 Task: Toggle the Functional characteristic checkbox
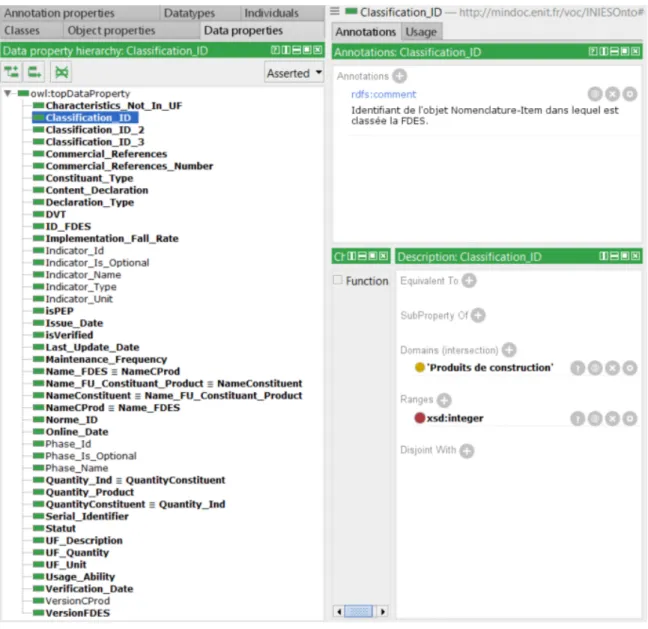[338, 280]
